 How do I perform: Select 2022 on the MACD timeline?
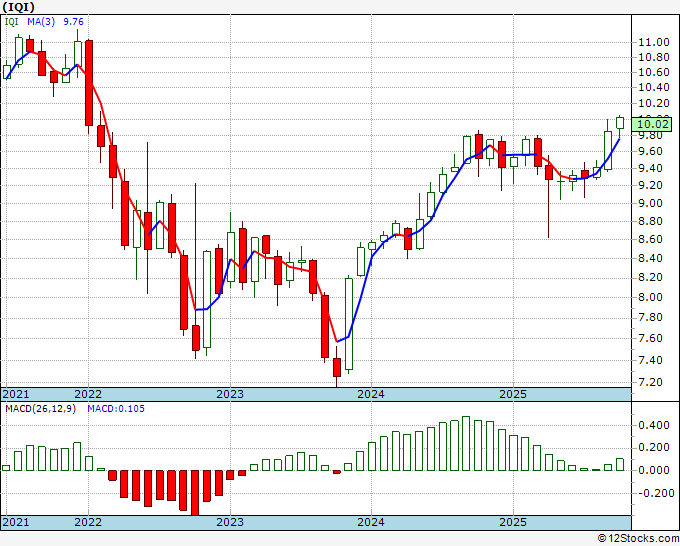(x=88, y=522)
